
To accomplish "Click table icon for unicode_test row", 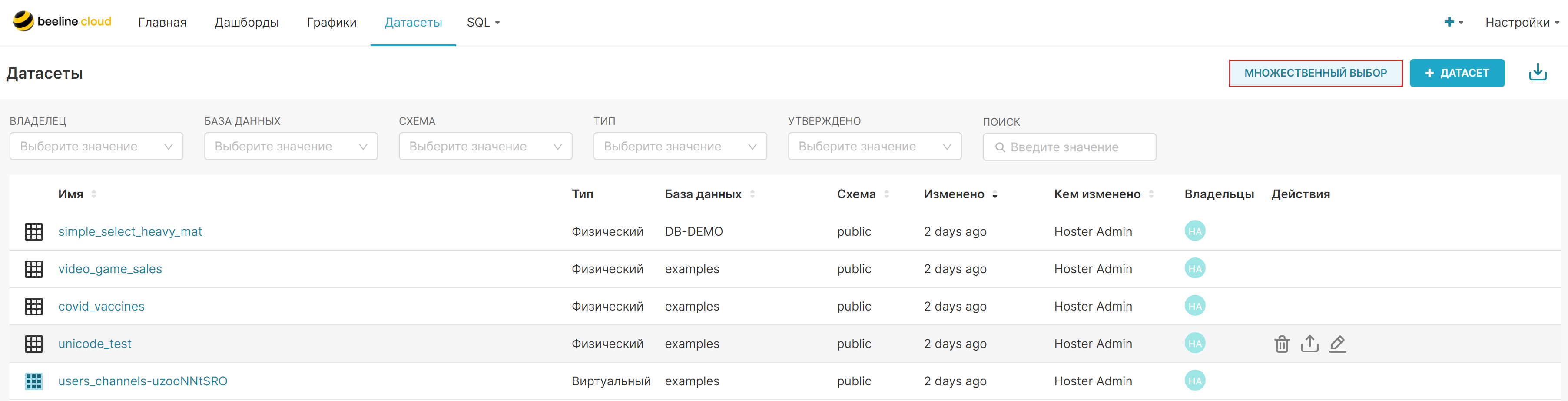I will [x=34, y=344].
